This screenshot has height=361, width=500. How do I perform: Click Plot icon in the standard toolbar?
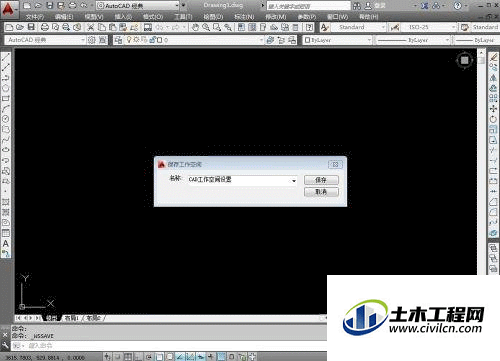[45, 27]
